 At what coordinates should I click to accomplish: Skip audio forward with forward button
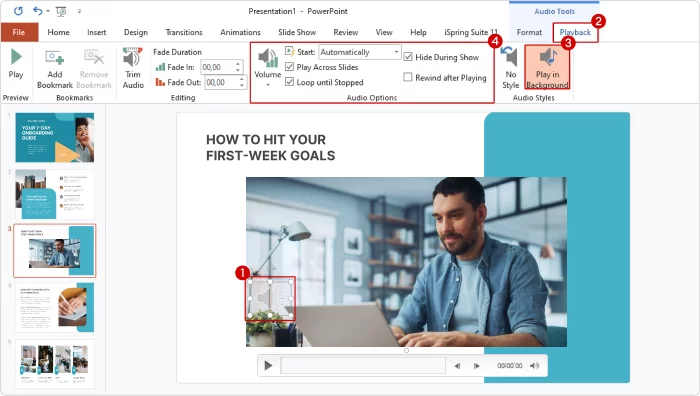pos(476,366)
